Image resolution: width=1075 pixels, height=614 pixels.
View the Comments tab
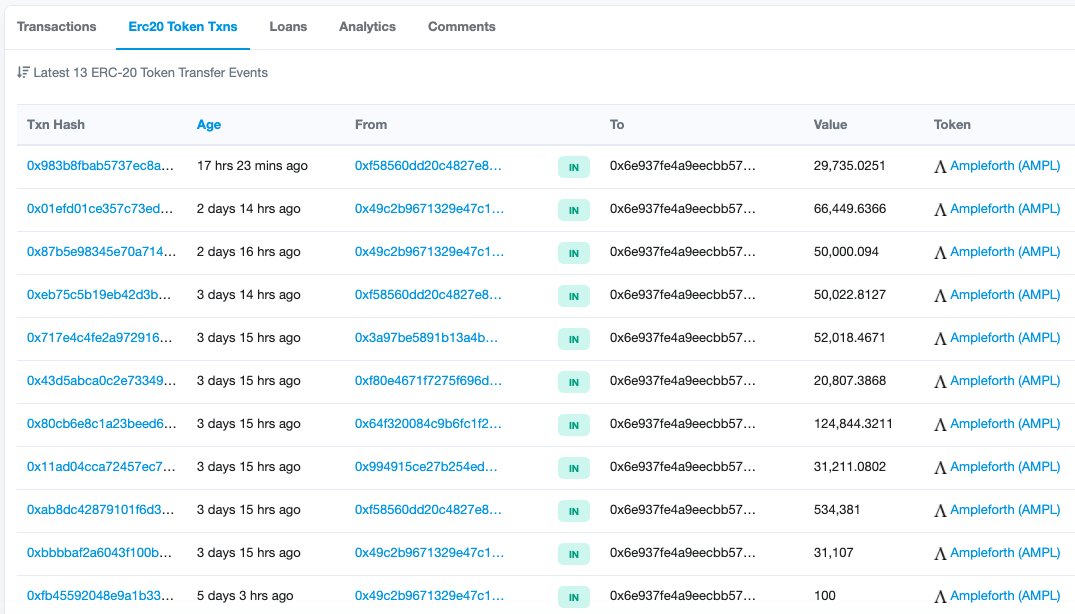coord(461,27)
